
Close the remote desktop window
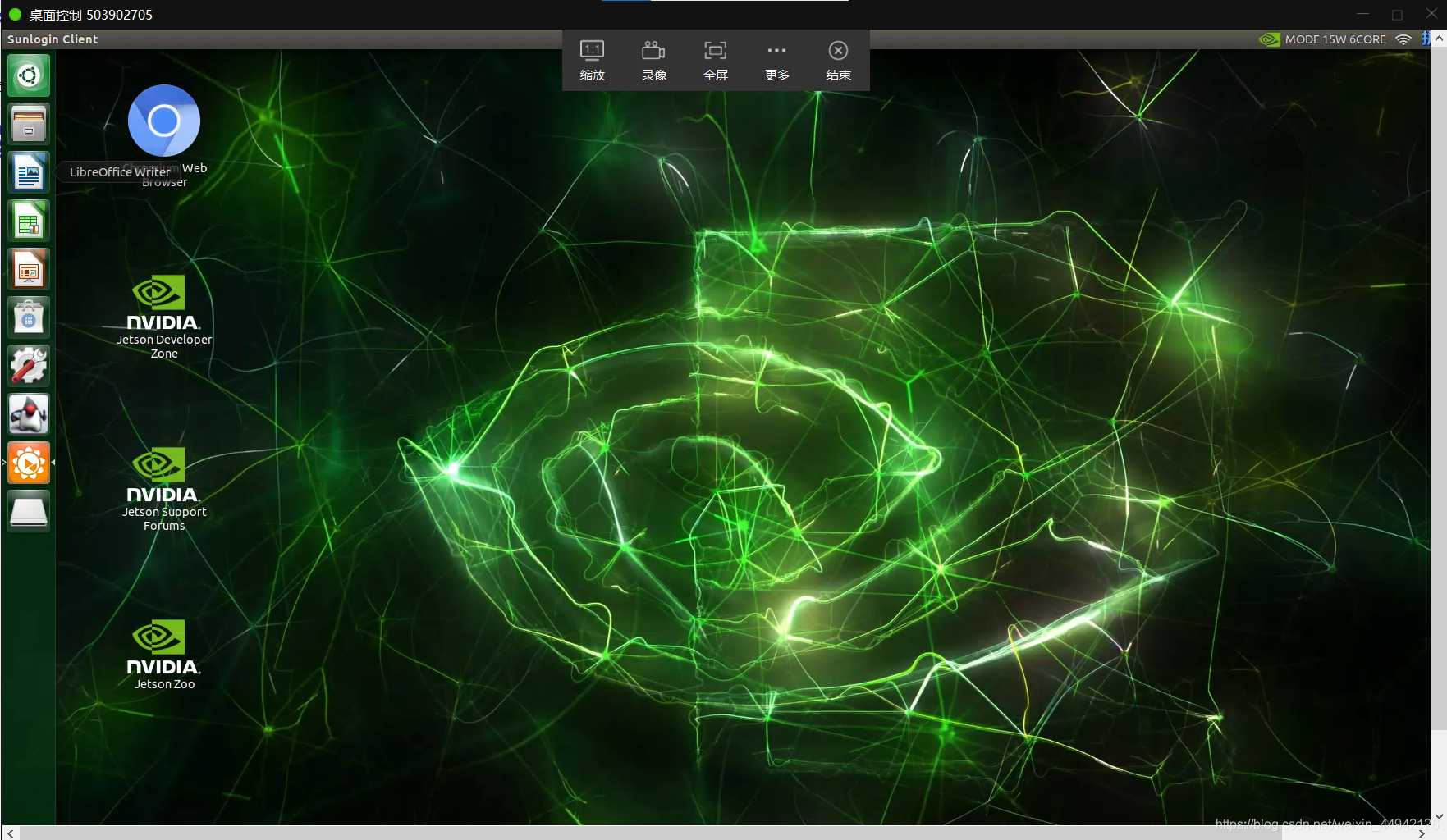pos(1431,14)
